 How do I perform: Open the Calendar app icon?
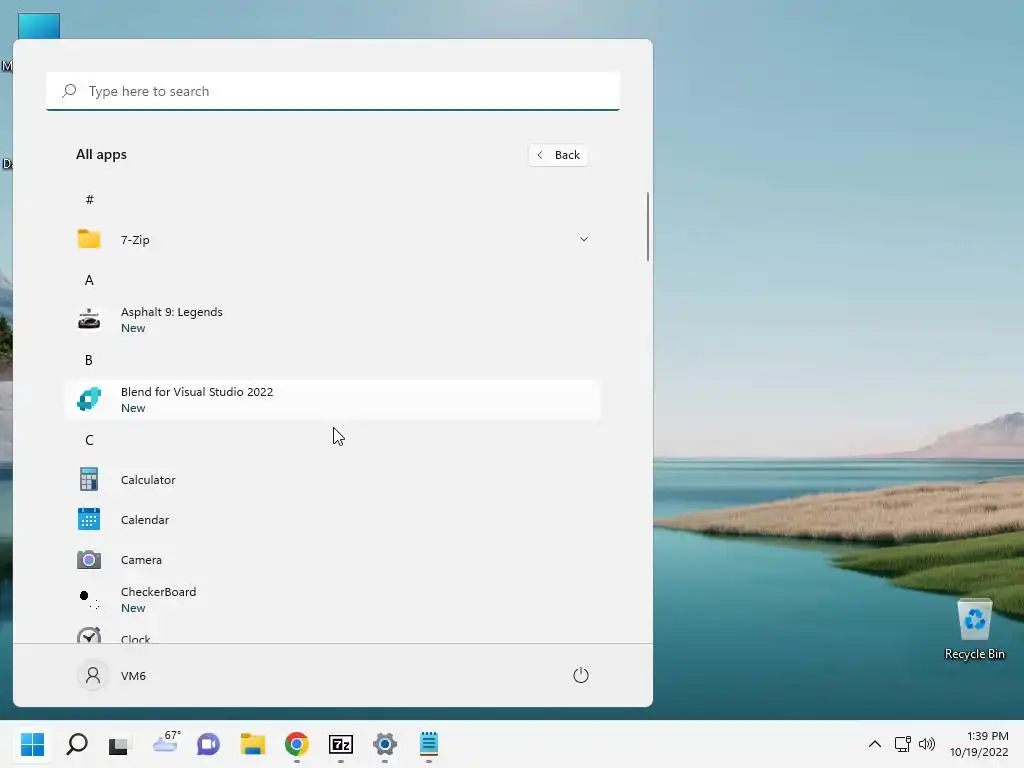(x=89, y=519)
